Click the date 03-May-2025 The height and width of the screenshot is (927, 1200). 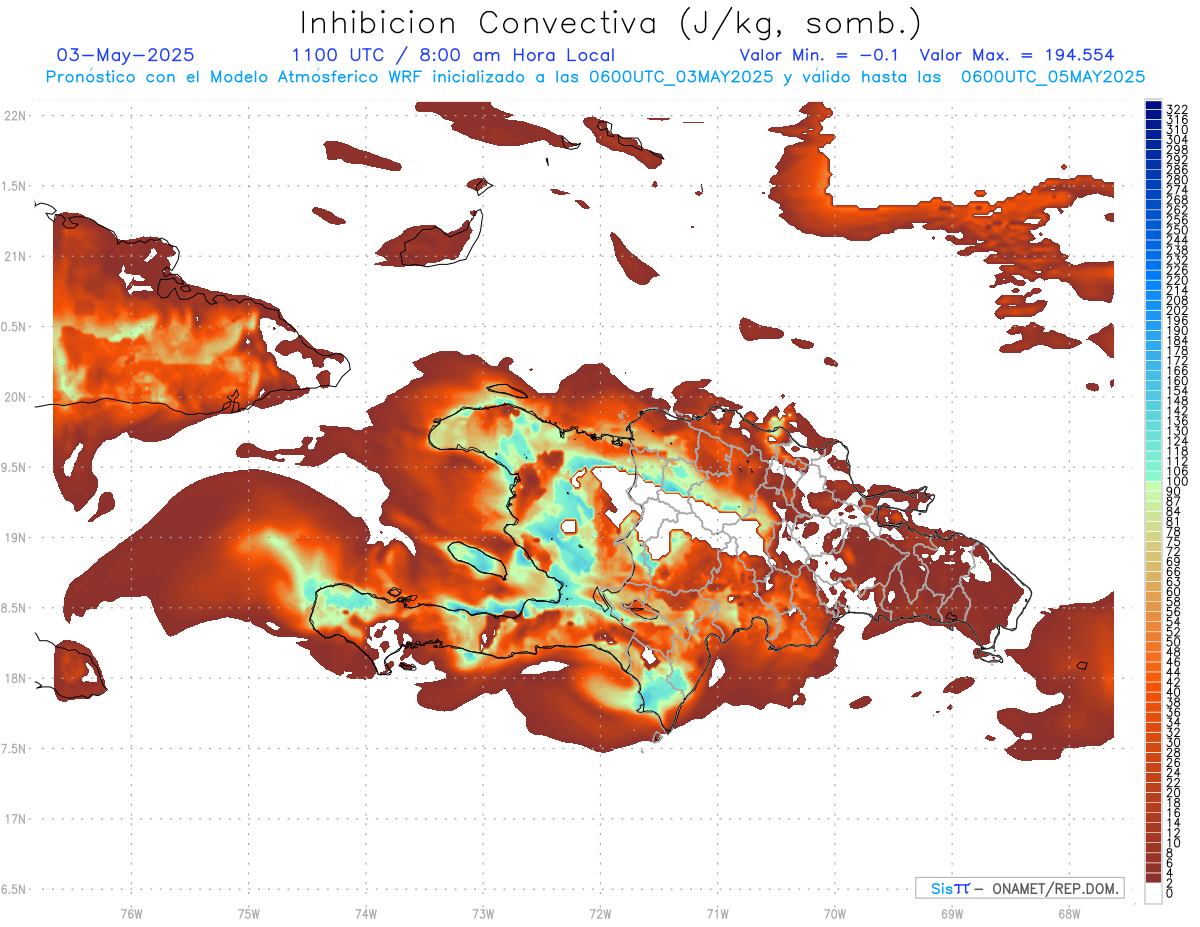(x=126, y=55)
